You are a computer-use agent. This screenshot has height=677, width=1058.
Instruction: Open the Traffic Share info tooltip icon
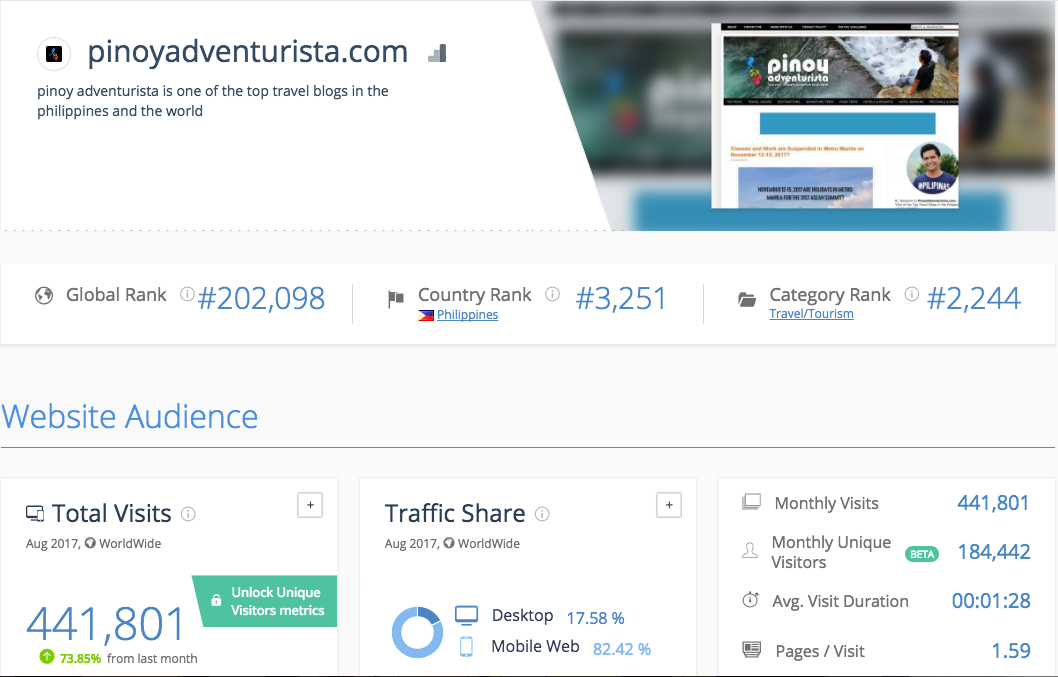[542, 514]
